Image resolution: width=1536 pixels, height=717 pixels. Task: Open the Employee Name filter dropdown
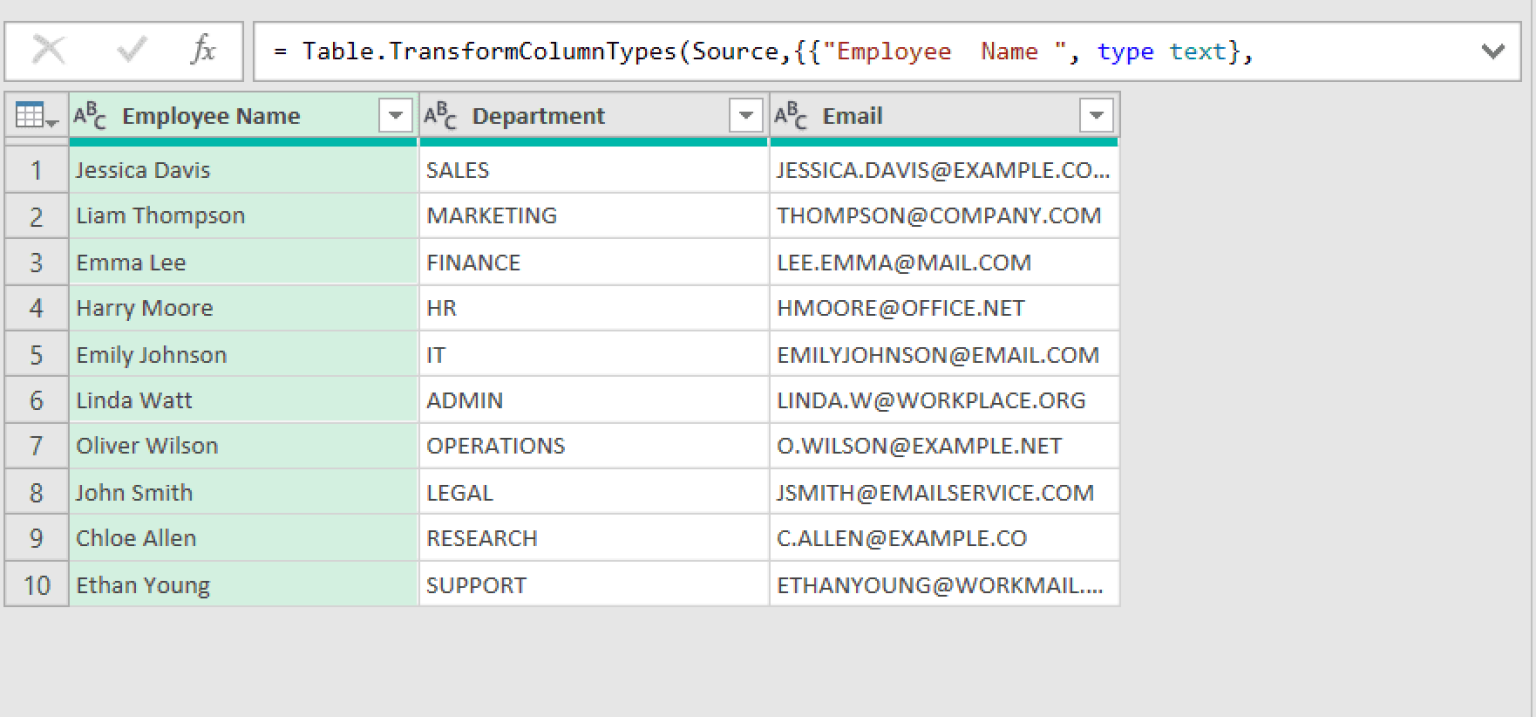pos(396,115)
